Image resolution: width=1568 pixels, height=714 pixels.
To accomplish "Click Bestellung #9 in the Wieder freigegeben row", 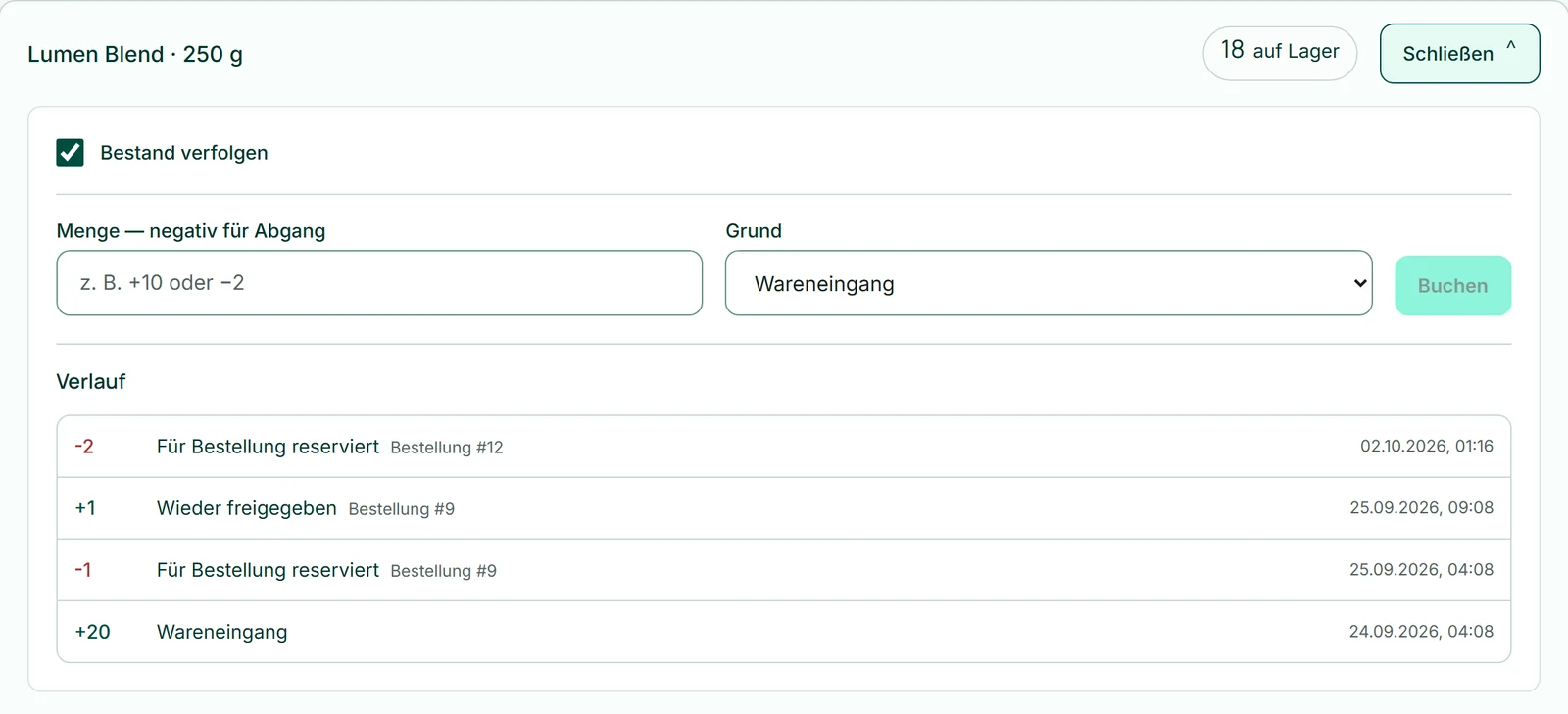I will (x=402, y=509).
